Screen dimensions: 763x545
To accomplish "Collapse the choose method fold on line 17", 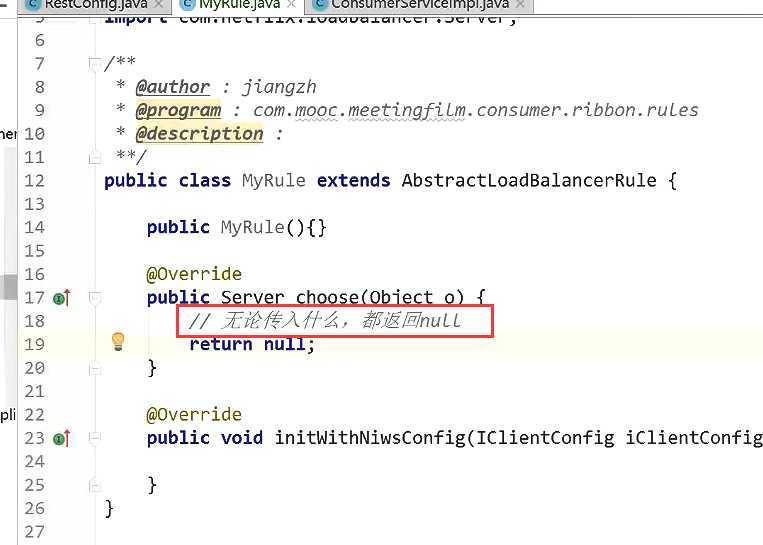I will click(x=94, y=298).
